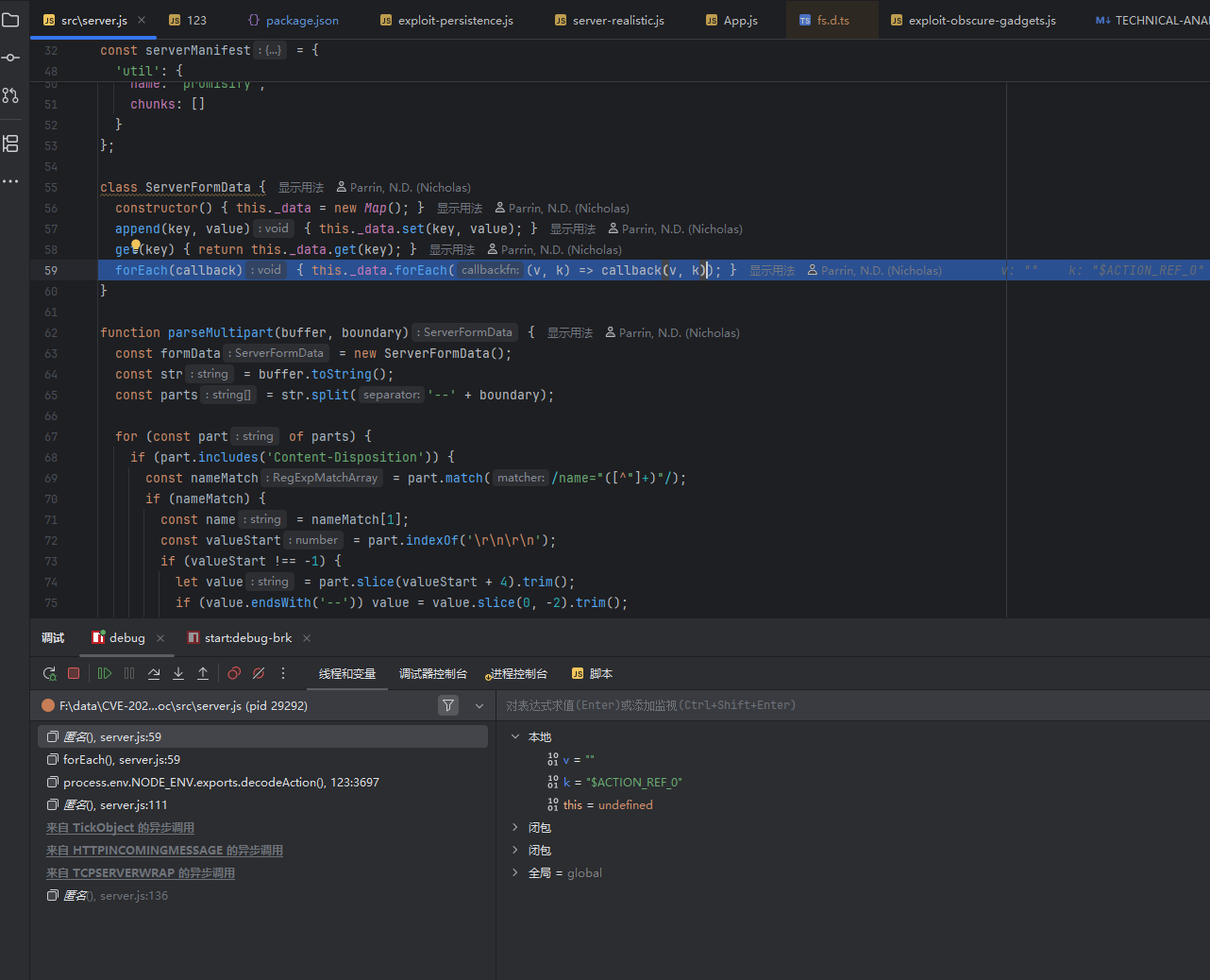Screen dimensions: 1210x980
Task: Expand the second 闭包 node
Action: tap(514, 850)
